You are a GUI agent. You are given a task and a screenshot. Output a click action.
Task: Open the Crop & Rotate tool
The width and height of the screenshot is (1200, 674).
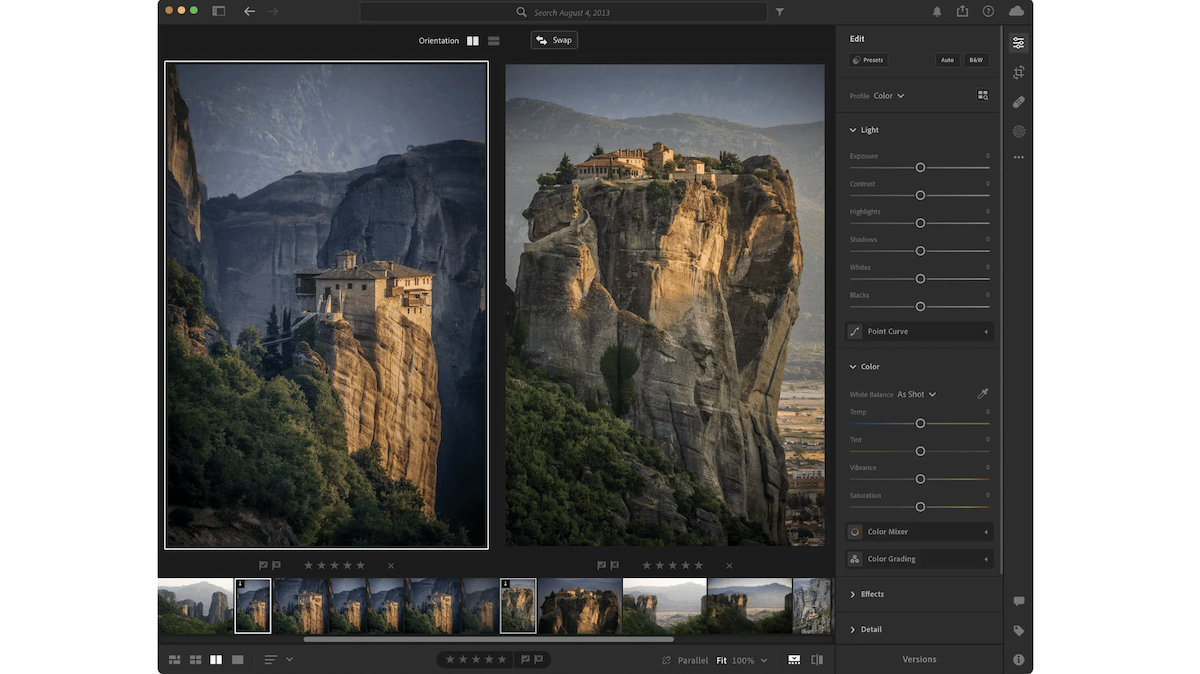1018,73
